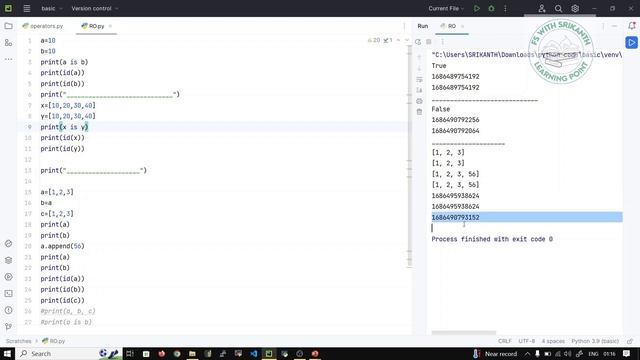Open the Structure tool window icon
This screenshot has height=360, width=640.
8,42
